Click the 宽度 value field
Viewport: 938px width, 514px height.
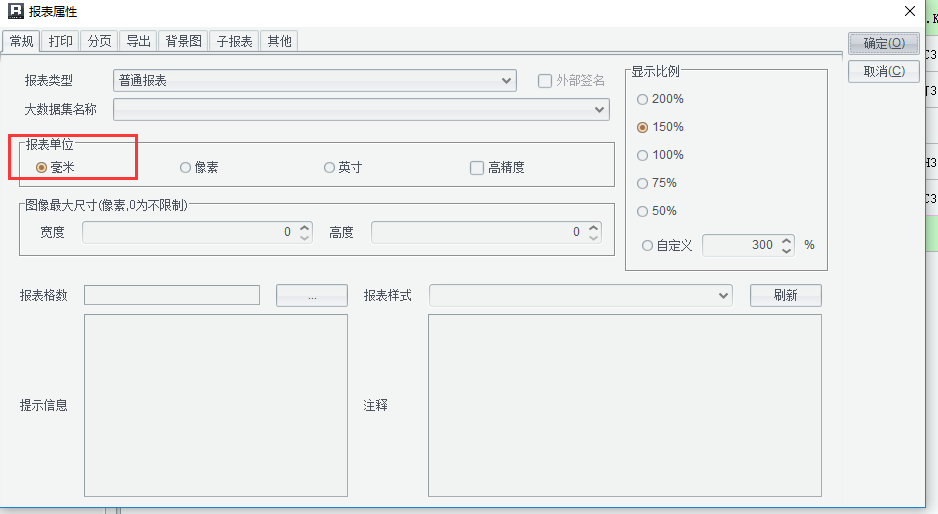pyautogui.click(x=190, y=232)
